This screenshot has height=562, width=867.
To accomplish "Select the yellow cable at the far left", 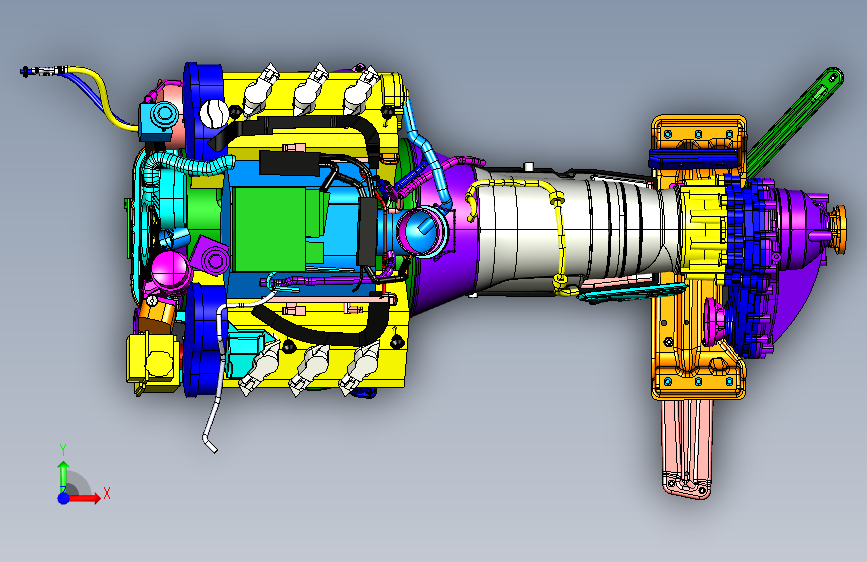I will point(104,98).
